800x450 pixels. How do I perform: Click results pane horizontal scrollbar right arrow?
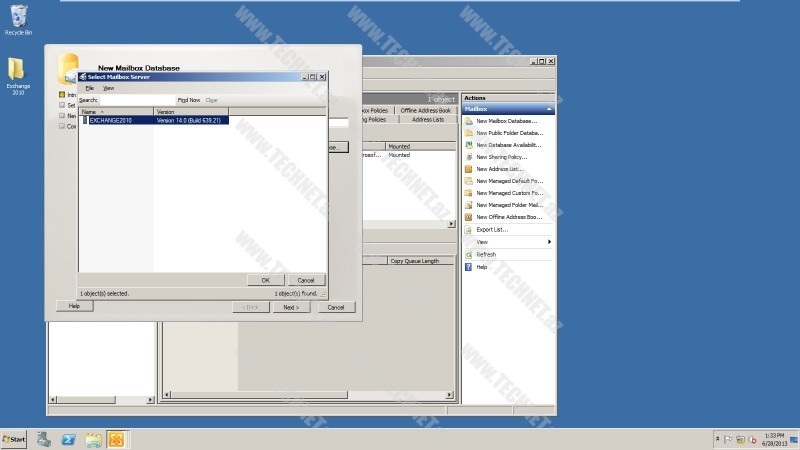[x=451, y=224]
